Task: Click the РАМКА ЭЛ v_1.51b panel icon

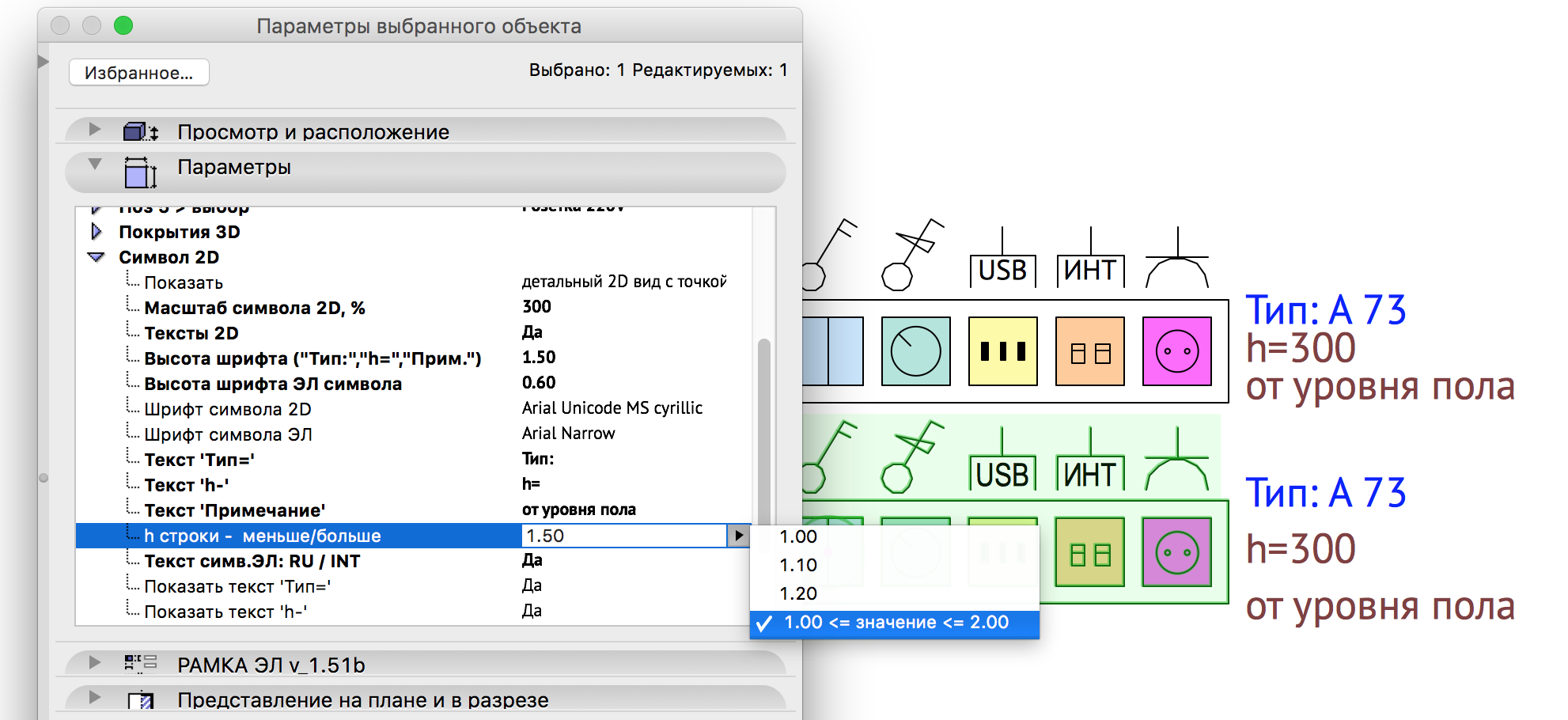Action: click(140, 664)
